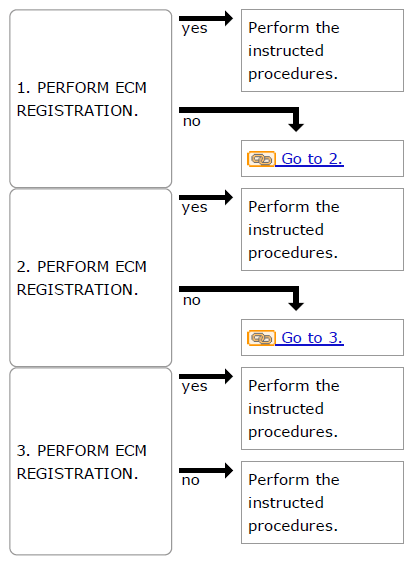Click step 2 yes result procedures box
The image size is (413, 565).
point(322,230)
